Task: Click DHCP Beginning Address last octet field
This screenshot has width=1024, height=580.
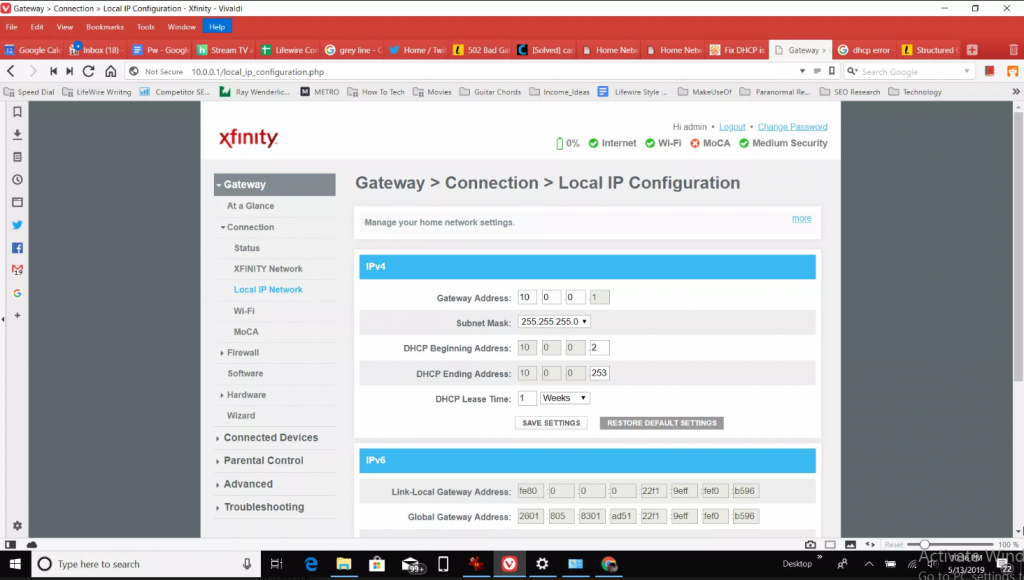Action: pyautogui.click(x=599, y=347)
